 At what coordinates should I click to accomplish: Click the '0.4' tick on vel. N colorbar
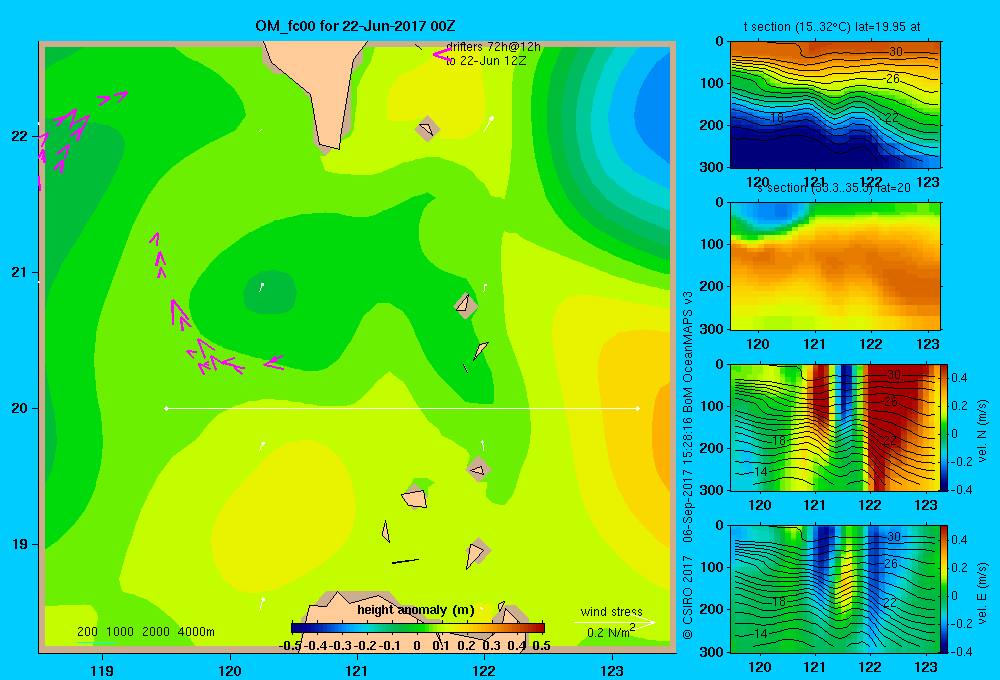(x=959, y=378)
